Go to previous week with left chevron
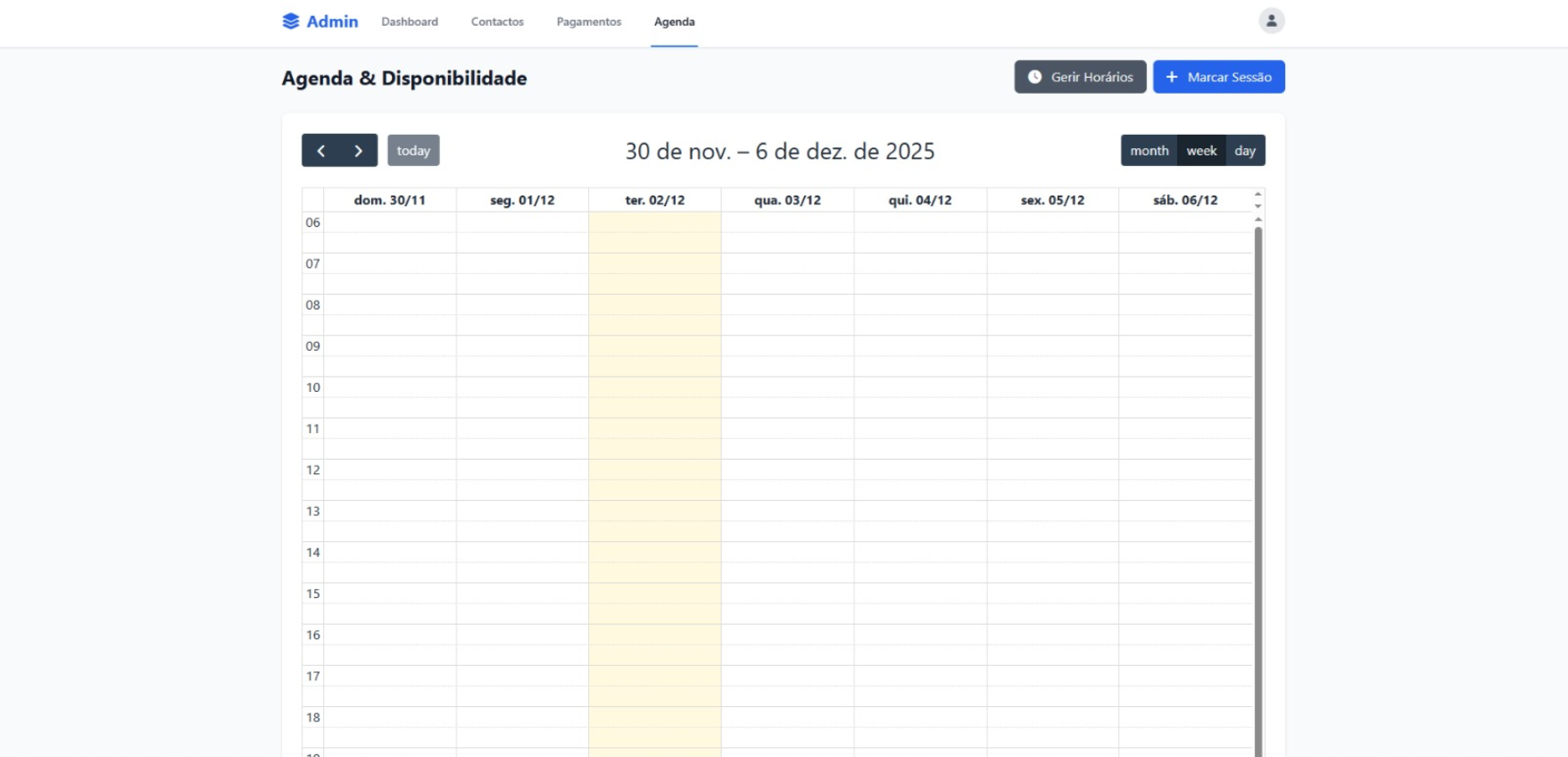This screenshot has width=1568, height=757. pyautogui.click(x=321, y=151)
